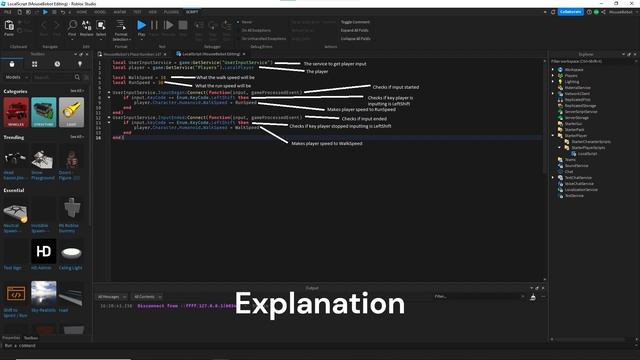The width and height of the screenshot is (640, 360).
Task: Click the Navigate Back arrow
Action: pos(44,26)
